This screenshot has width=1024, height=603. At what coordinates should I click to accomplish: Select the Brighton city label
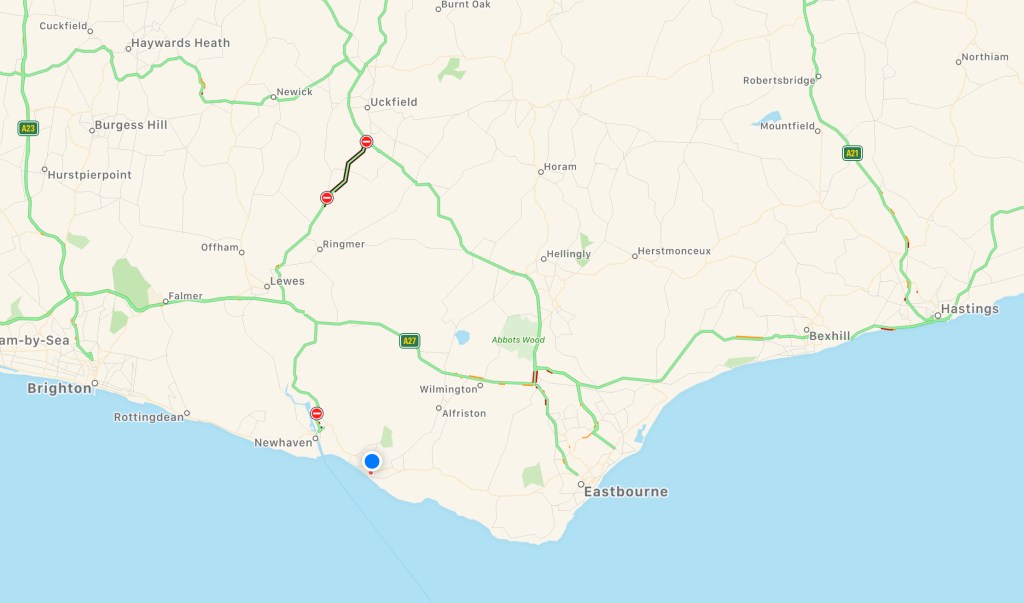(59, 388)
